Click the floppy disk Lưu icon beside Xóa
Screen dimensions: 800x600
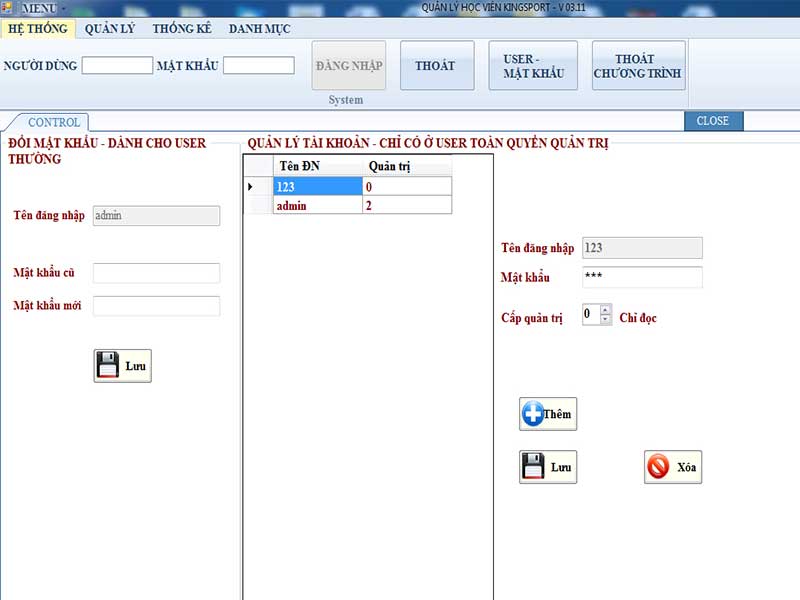click(533, 466)
